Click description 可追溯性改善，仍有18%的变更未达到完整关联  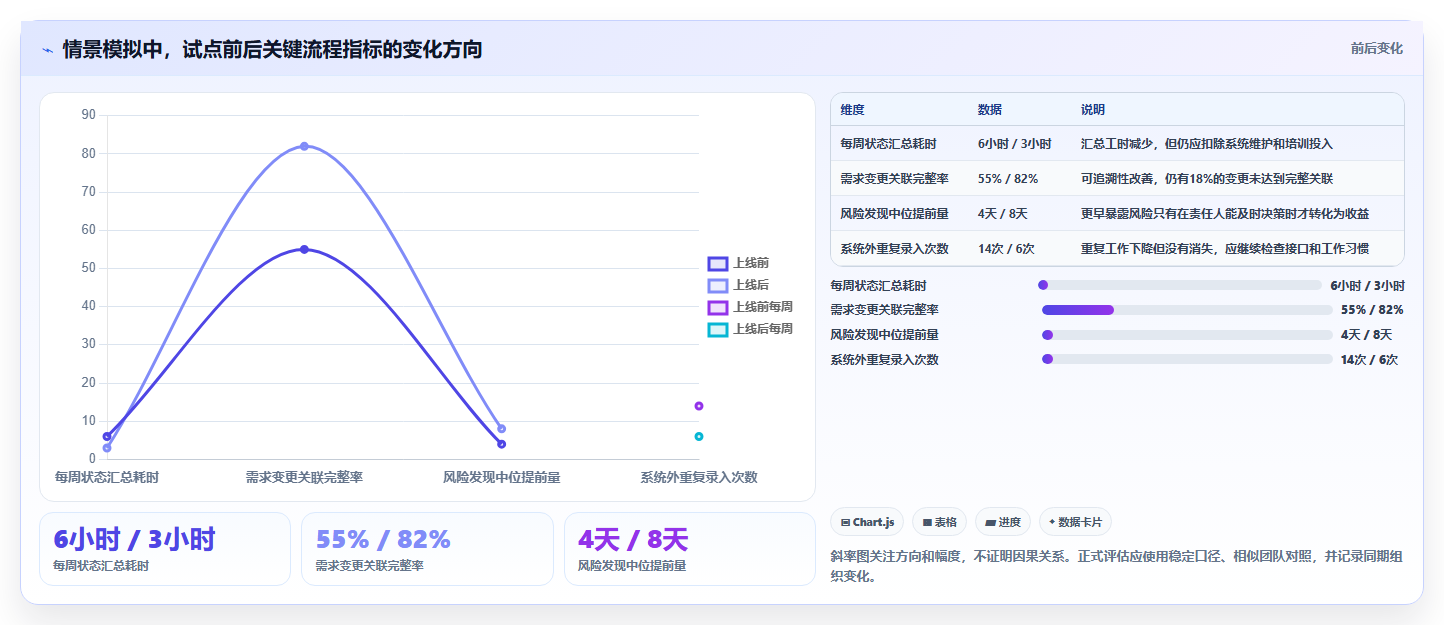1207,179
